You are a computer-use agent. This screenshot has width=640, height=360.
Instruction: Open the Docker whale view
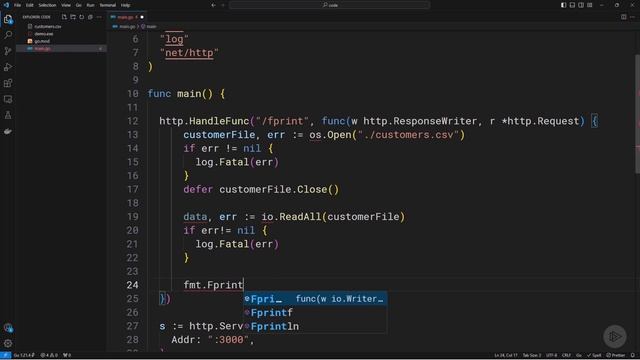[x=8, y=131]
